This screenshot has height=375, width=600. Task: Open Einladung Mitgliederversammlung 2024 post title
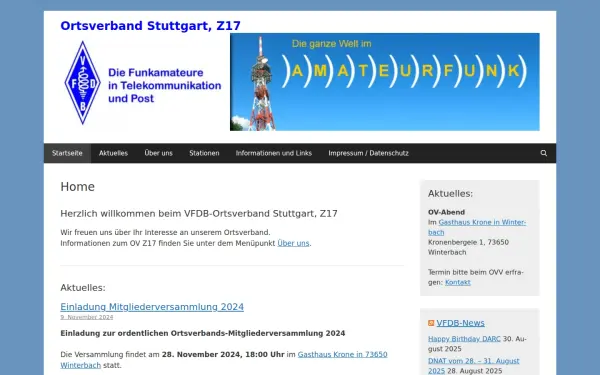pyautogui.click(x=152, y=307)
